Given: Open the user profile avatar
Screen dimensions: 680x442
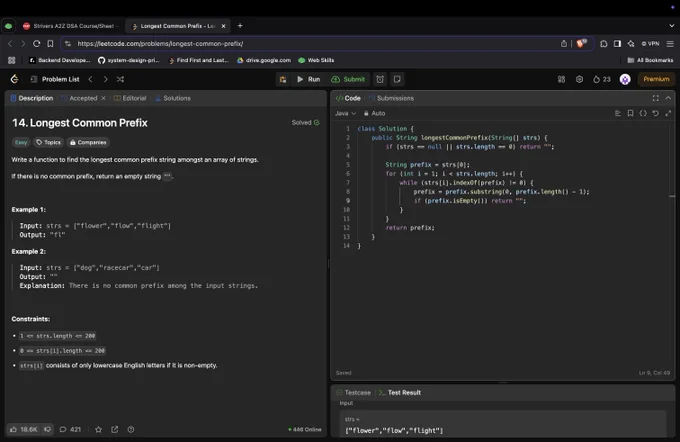Looking at the screenshot, I should click(625, 79).
